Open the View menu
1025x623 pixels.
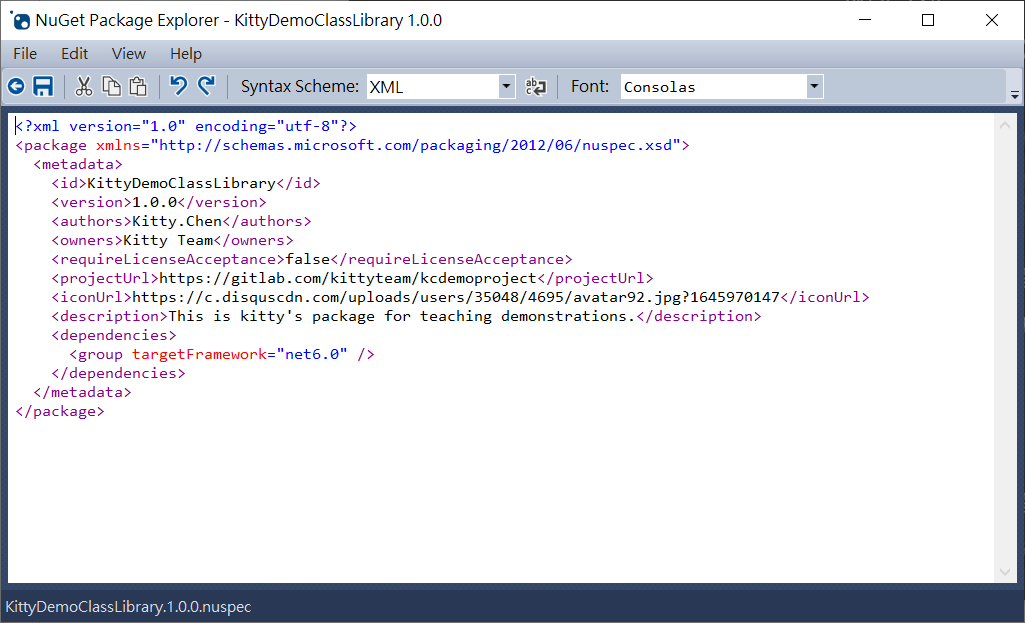click(128, 54)
